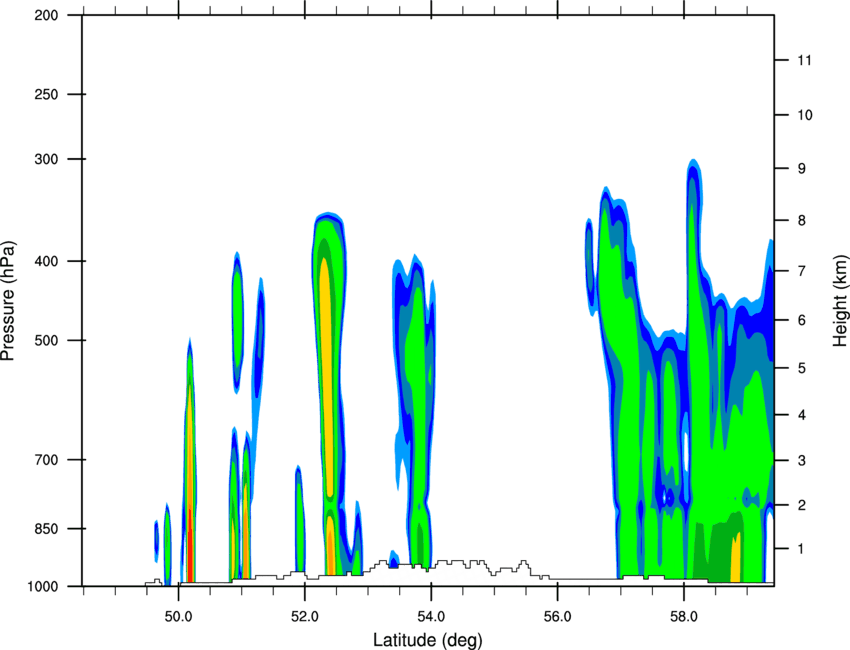This screenshot has height=650, width=850.
Task: Select the 700 pressure tick label
Action: tap(46, 460)
